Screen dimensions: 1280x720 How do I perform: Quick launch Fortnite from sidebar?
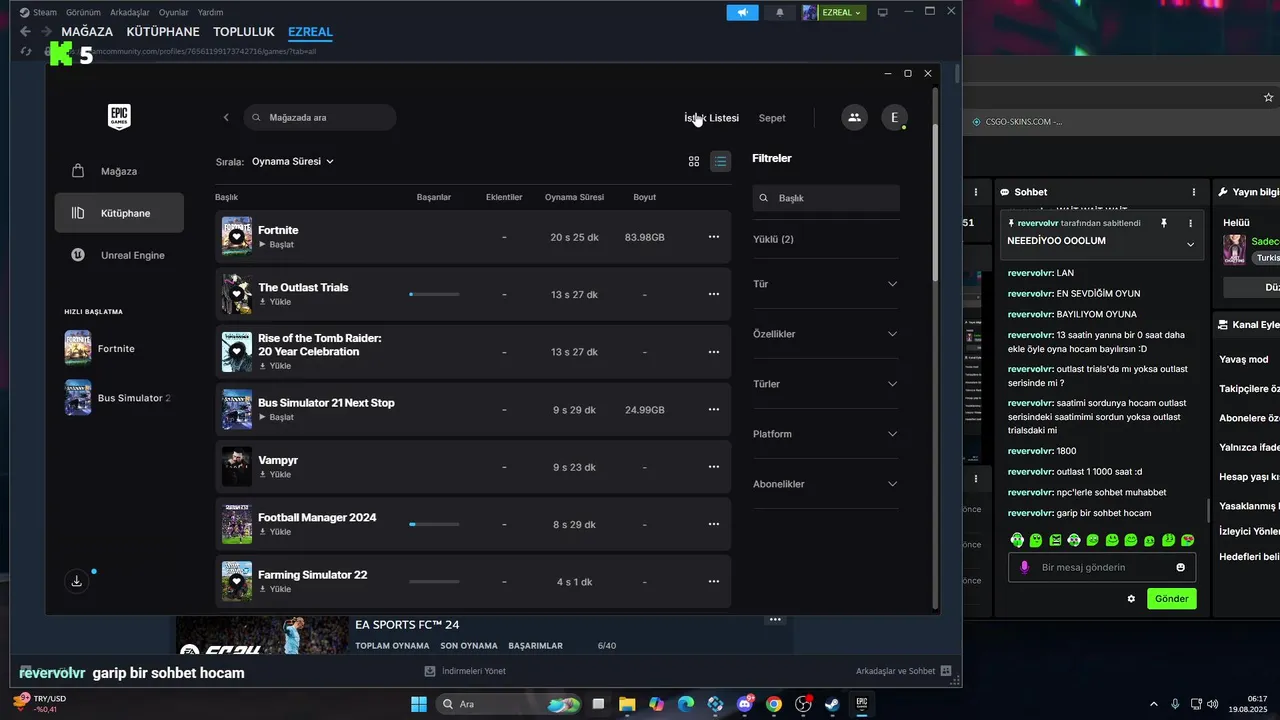pyautogui.click(x=119, y=348)
